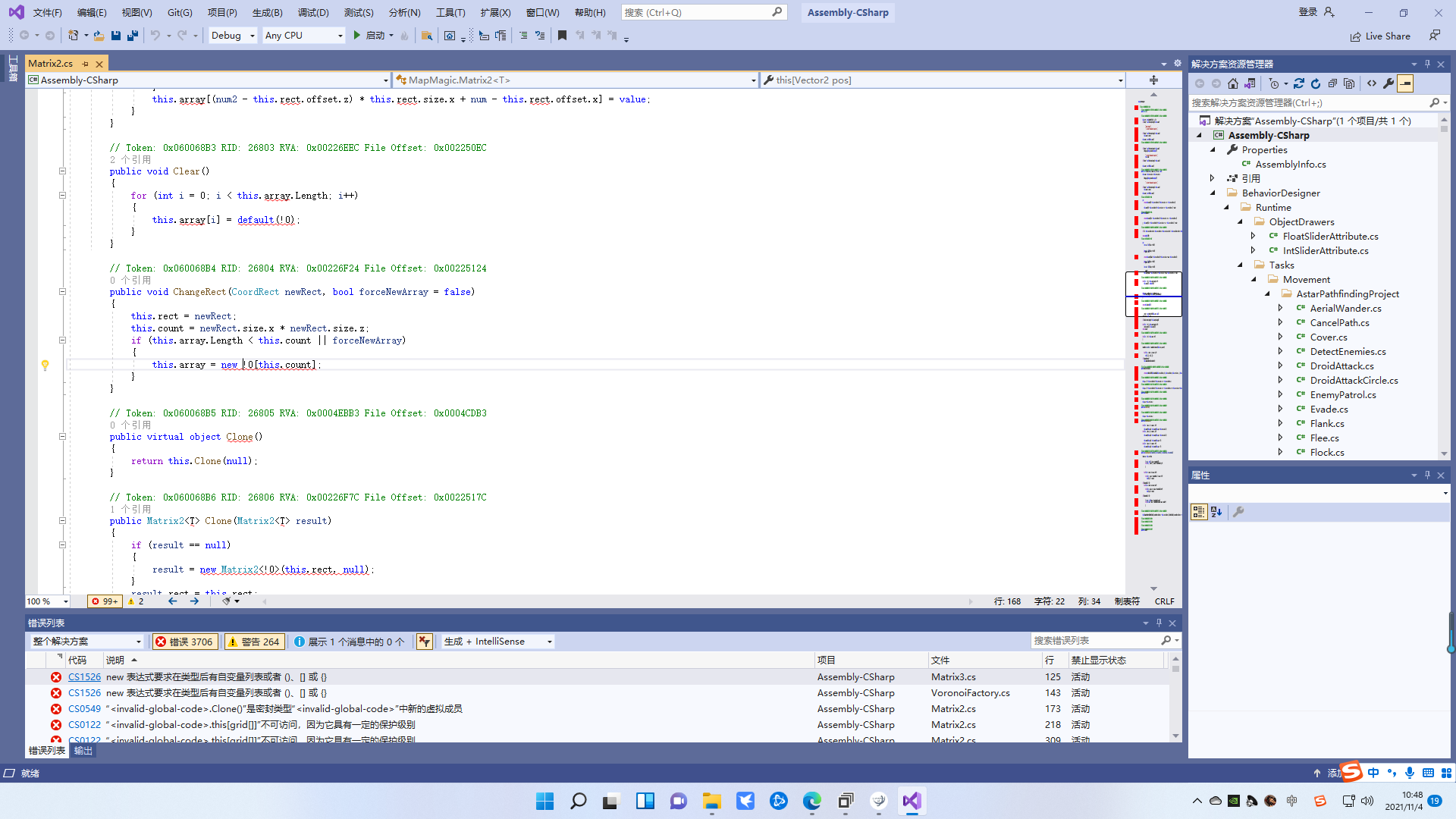Toggle the clear error list filter icon
The height and width of the screenshot is (819, 1456).
(x=424, y=642)
